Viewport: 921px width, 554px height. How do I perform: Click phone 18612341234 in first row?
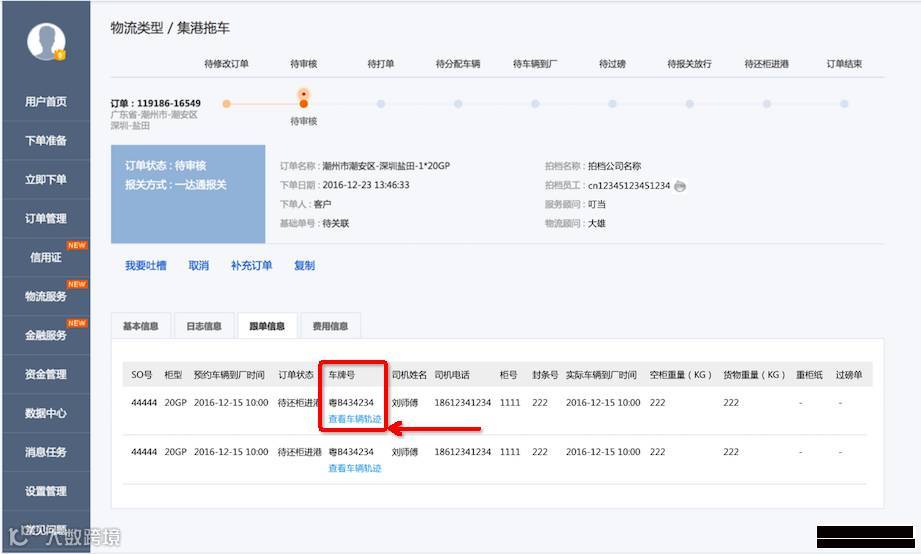point(463,402)
